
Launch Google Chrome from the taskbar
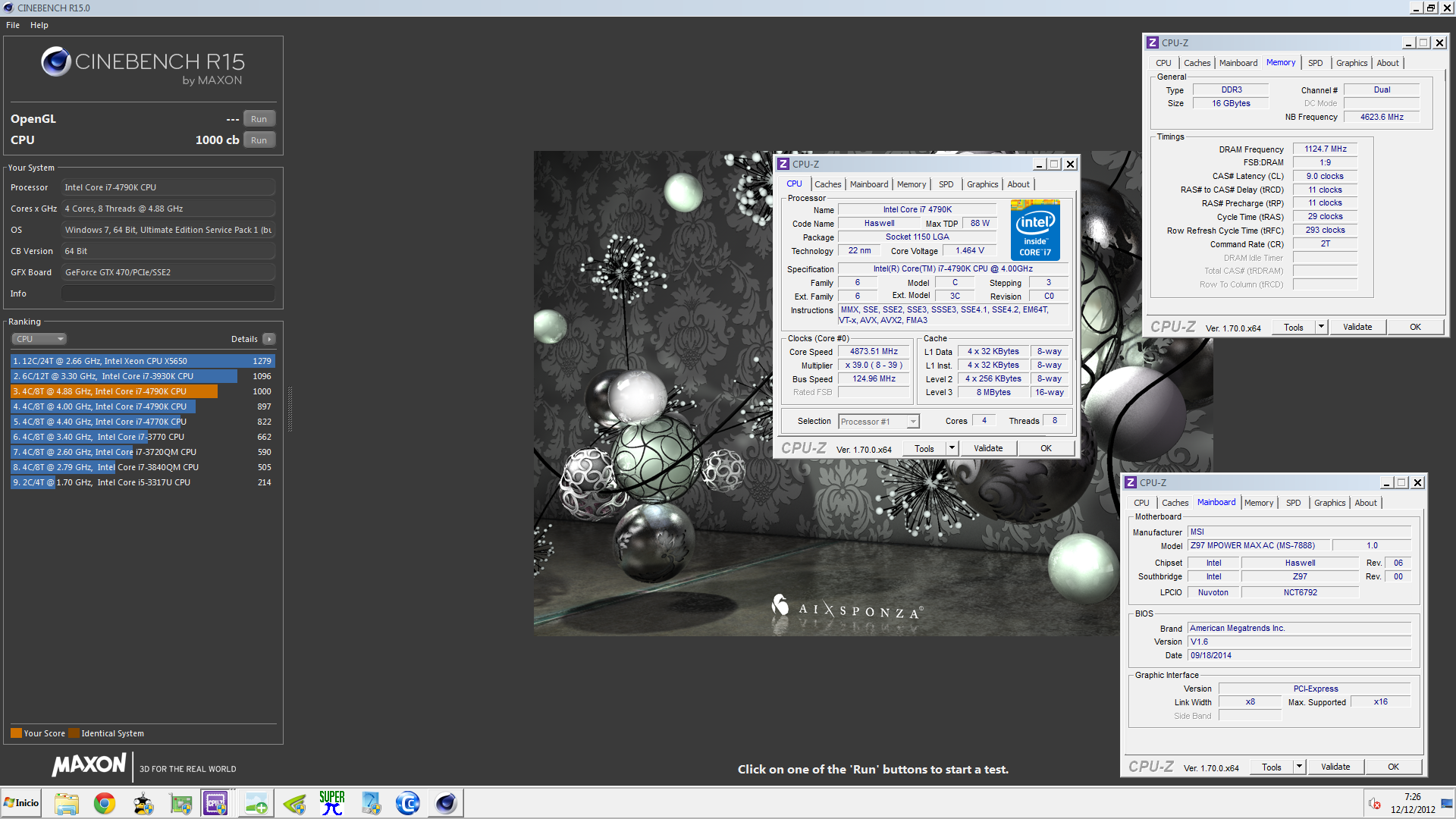(105, 803)
